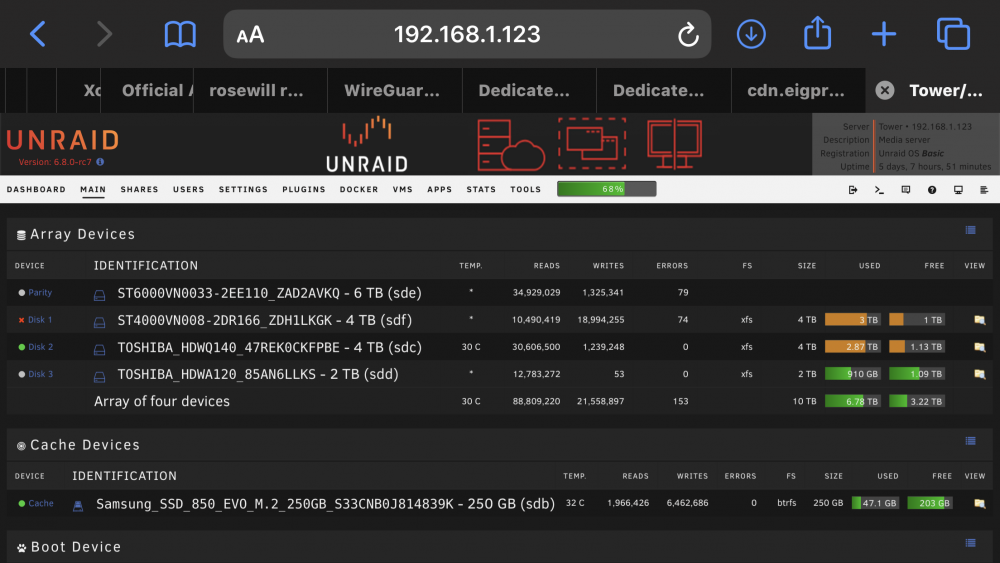Image resolution: width=1000 pixels, height=563 pixels.
Task: Browse Disk 3 with view folder icon
Action: pos(980,374)
